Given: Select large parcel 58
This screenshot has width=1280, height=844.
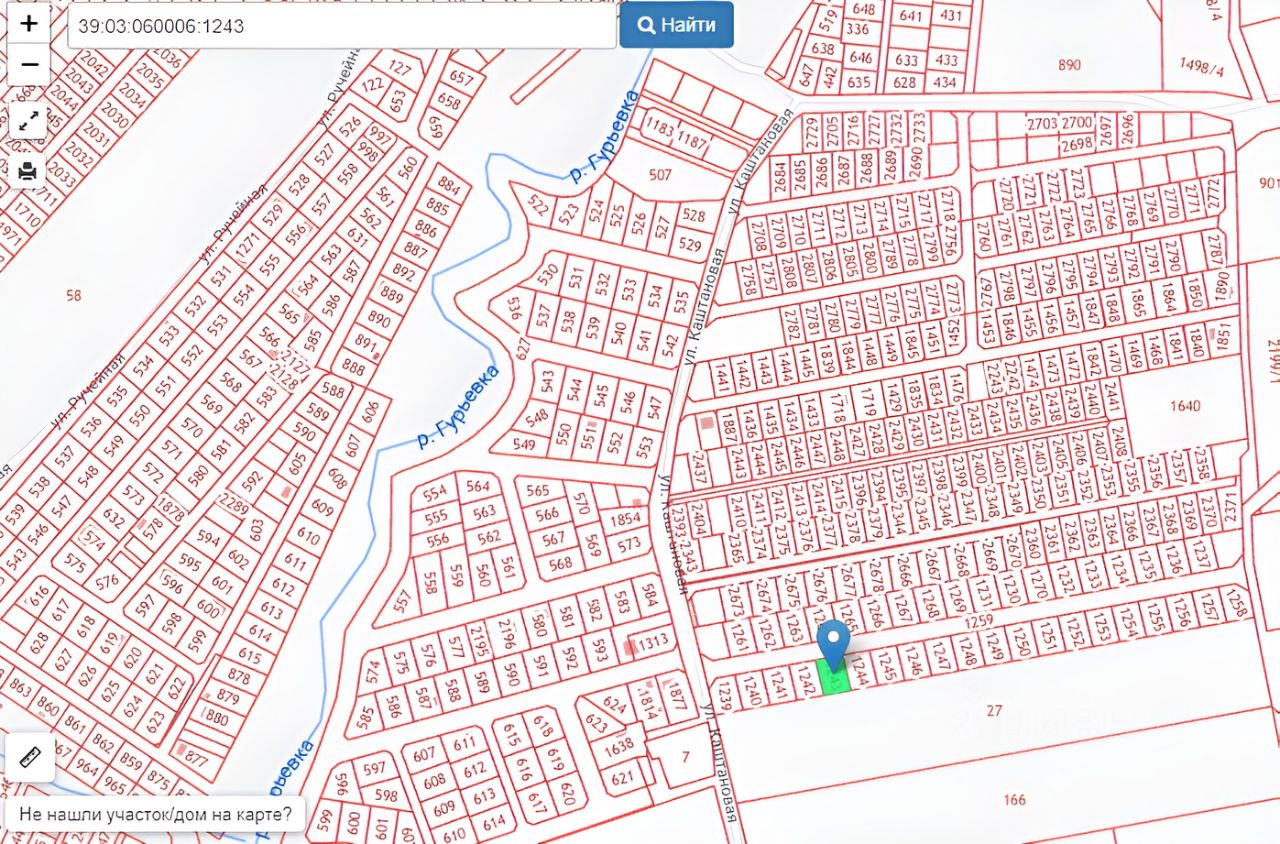Looking at the screenshot, I should coord(73,295).
